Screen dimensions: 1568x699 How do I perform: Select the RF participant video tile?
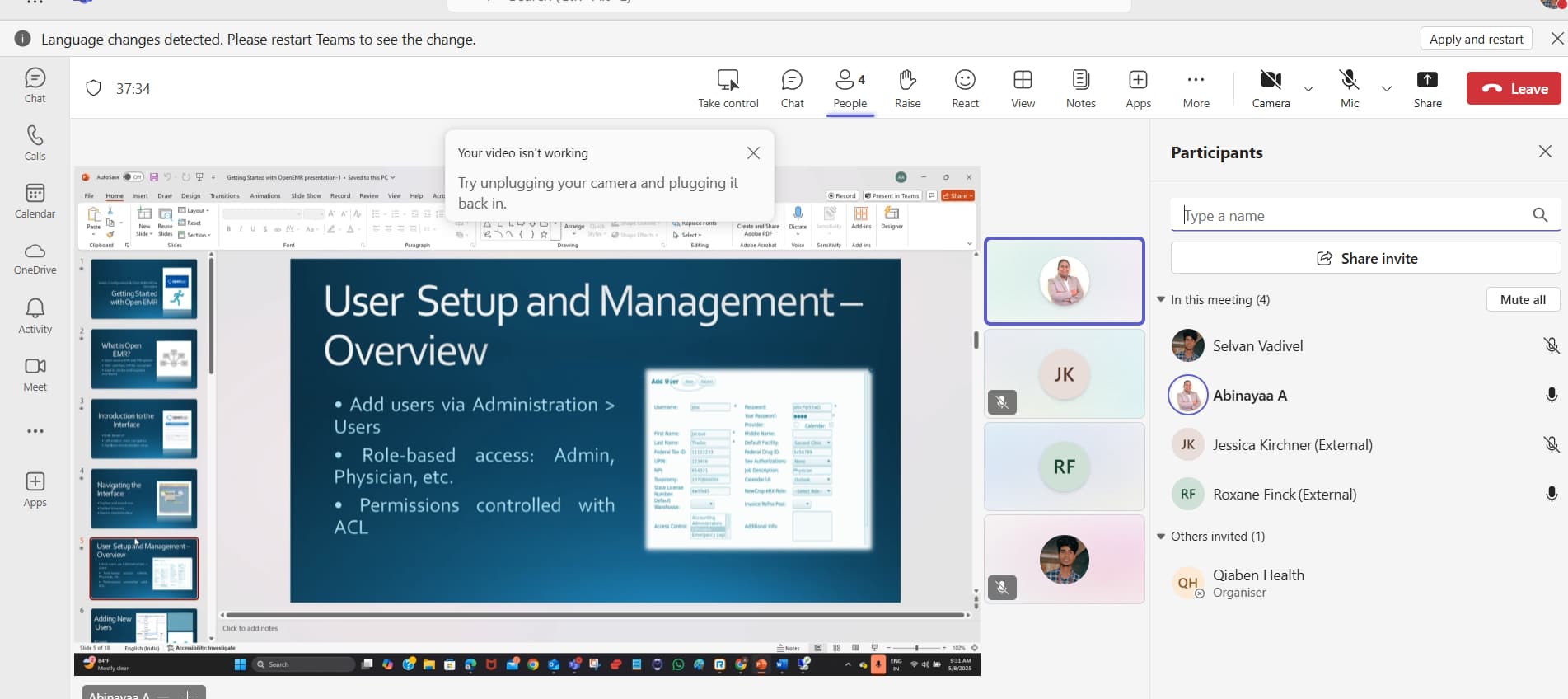1065,467
